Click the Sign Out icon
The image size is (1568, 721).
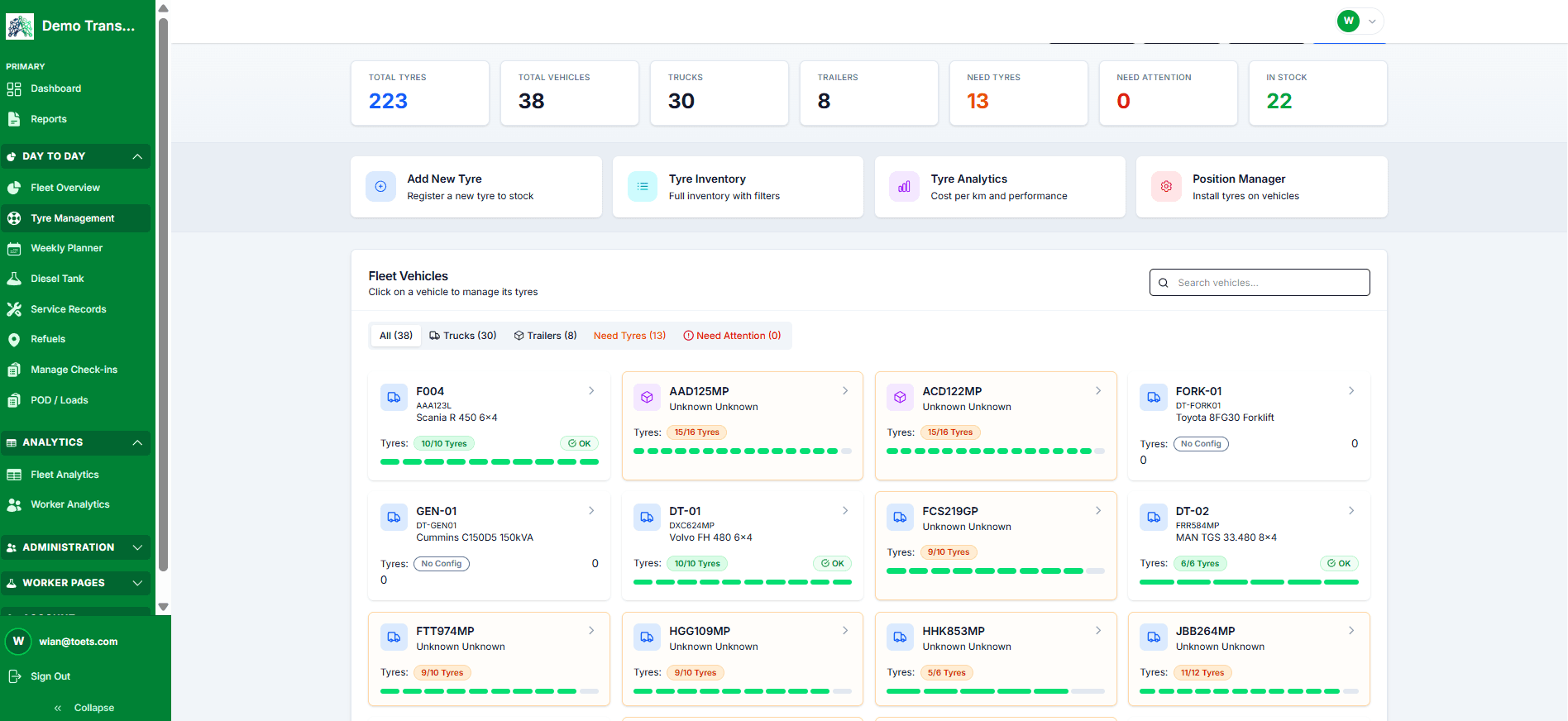(14, 676)
